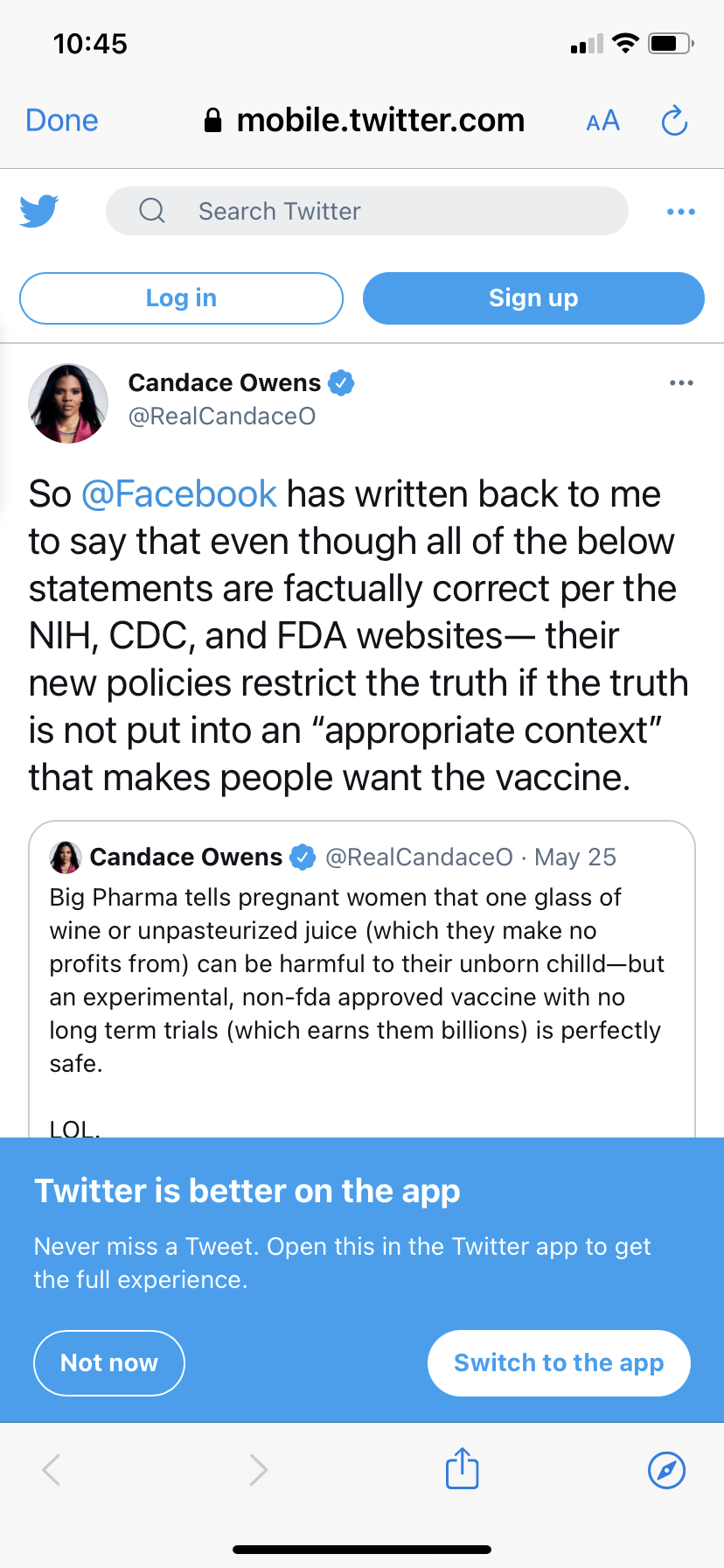Click the Log in button
The height and width of the screenshot is (1568, 724).
click(181, 298)
